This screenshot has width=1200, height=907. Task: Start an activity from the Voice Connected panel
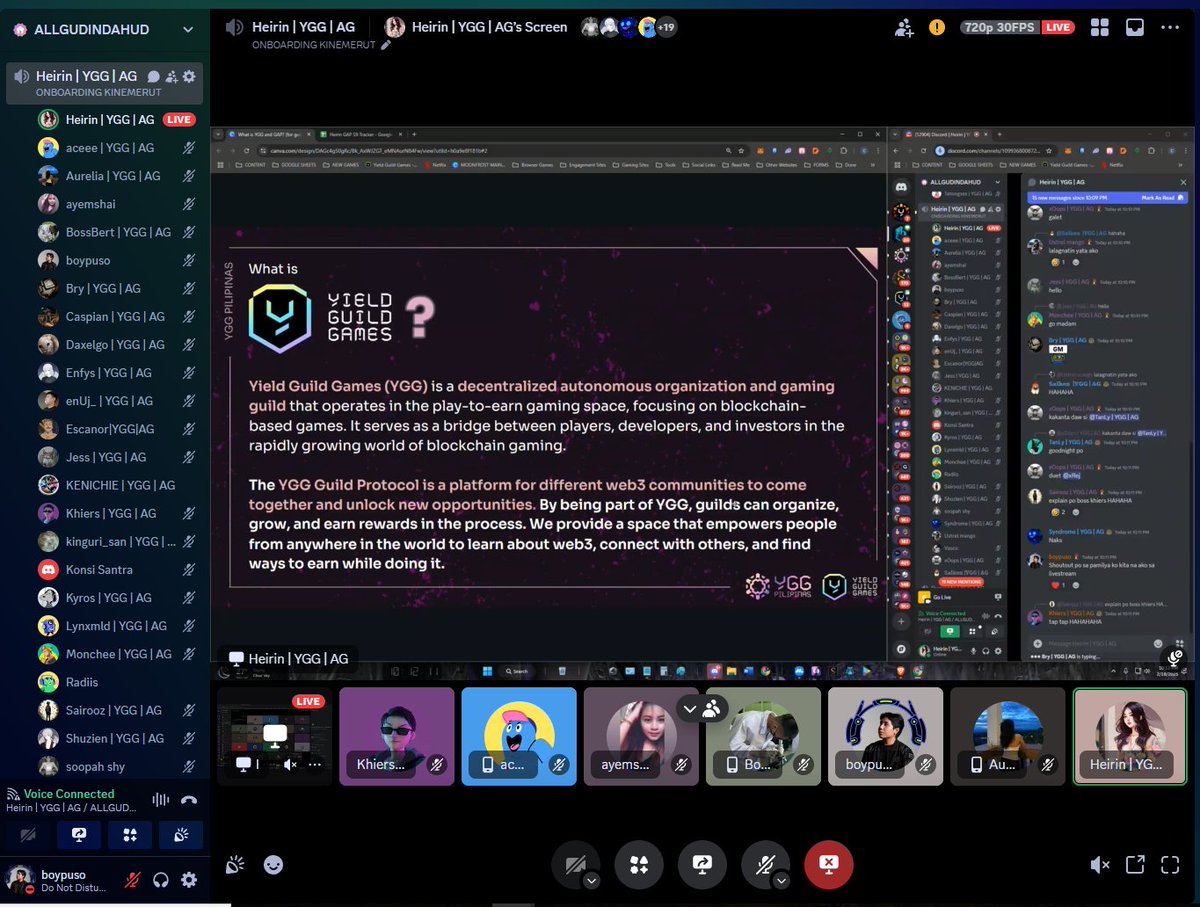pos(130,835)
